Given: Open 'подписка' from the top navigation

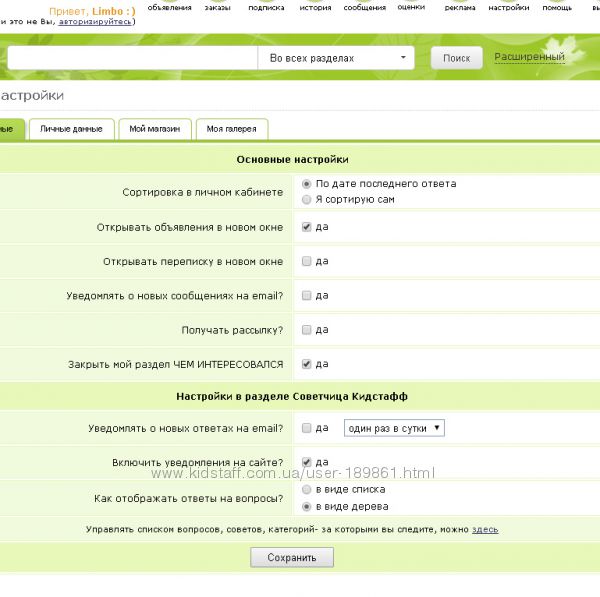Looking at the screenshot, I should click(x=265, y=7).
